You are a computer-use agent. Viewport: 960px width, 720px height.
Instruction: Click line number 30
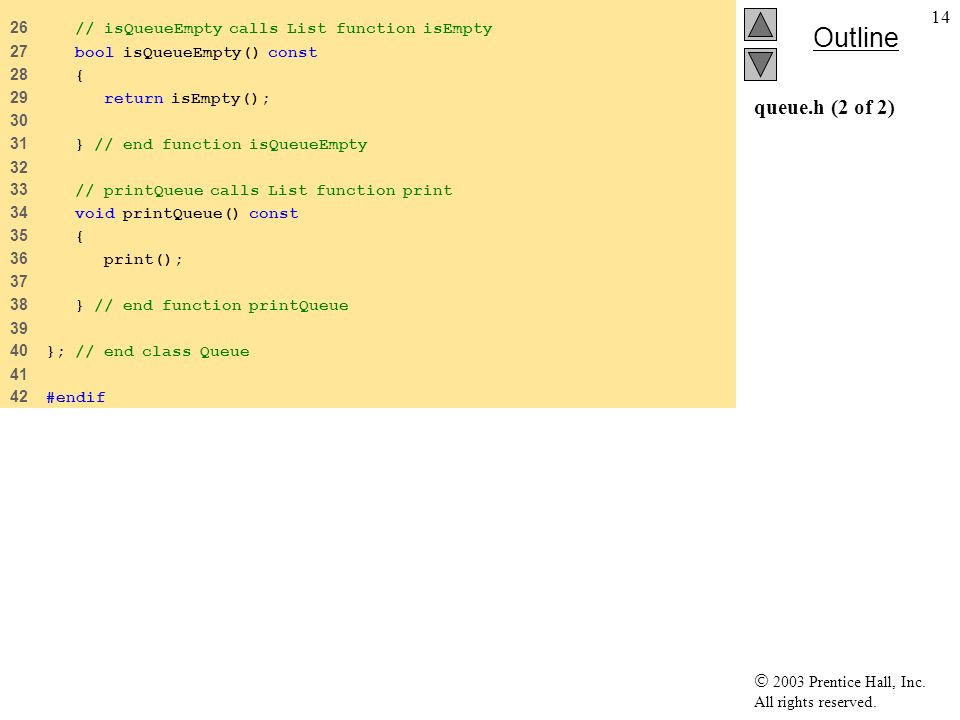(19, 121)
